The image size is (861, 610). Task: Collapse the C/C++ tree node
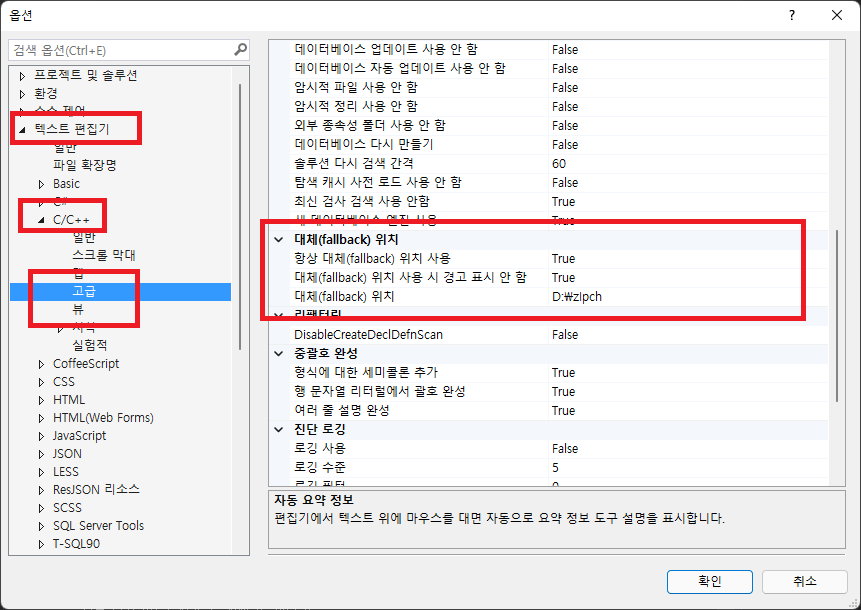click(41, 220)
